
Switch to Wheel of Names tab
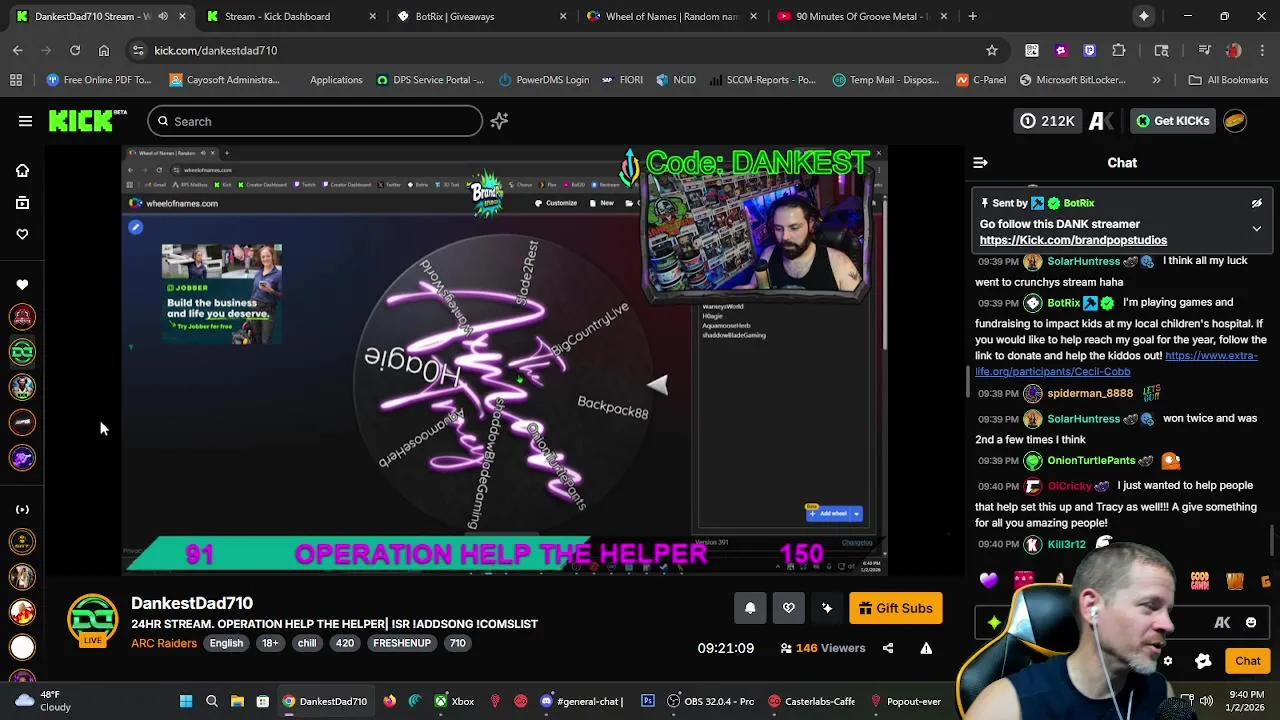click(x=671, y=16)
